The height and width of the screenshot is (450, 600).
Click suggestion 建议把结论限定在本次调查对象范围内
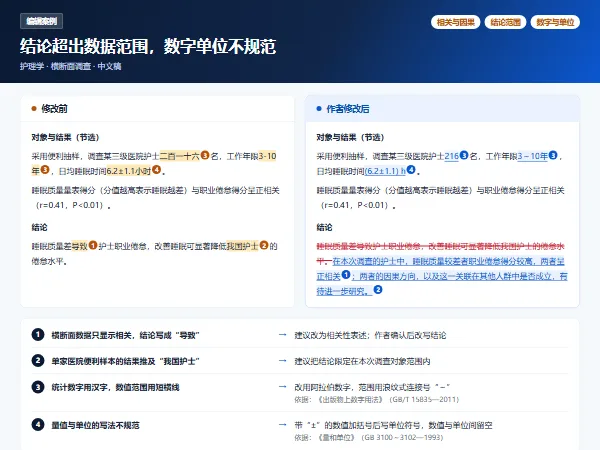click(362, 361)
